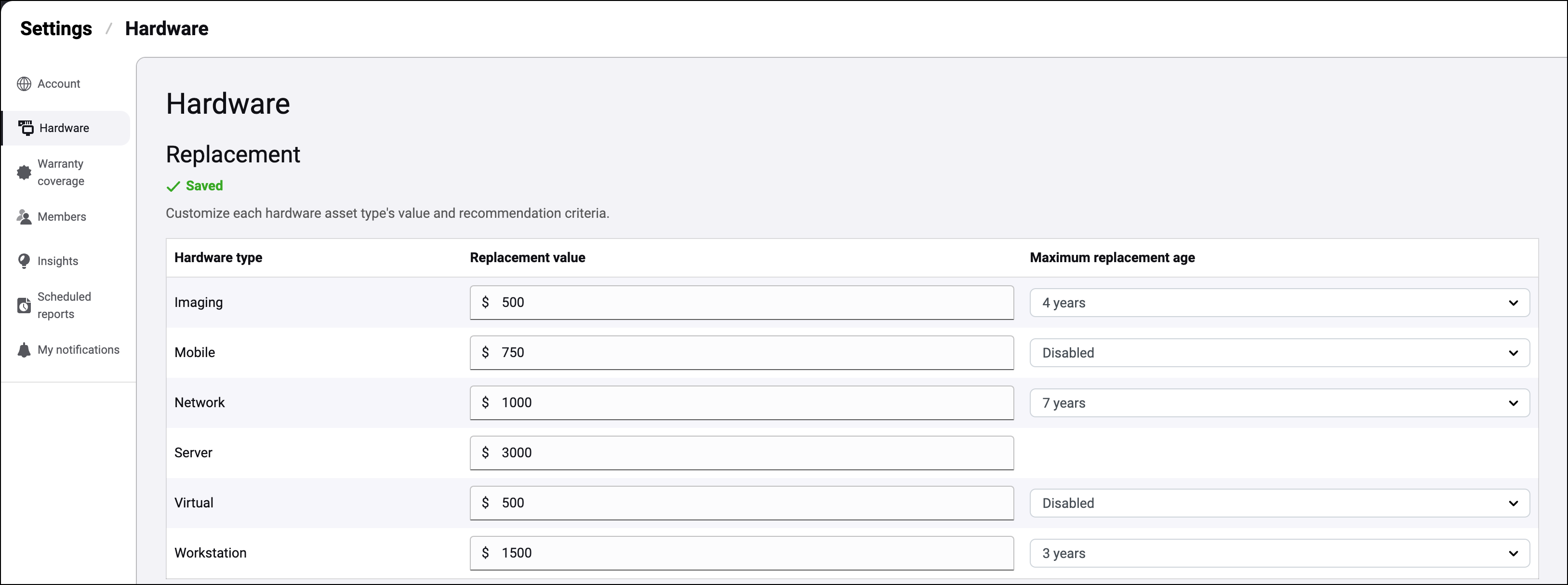Click the Workstation row label

211,553
